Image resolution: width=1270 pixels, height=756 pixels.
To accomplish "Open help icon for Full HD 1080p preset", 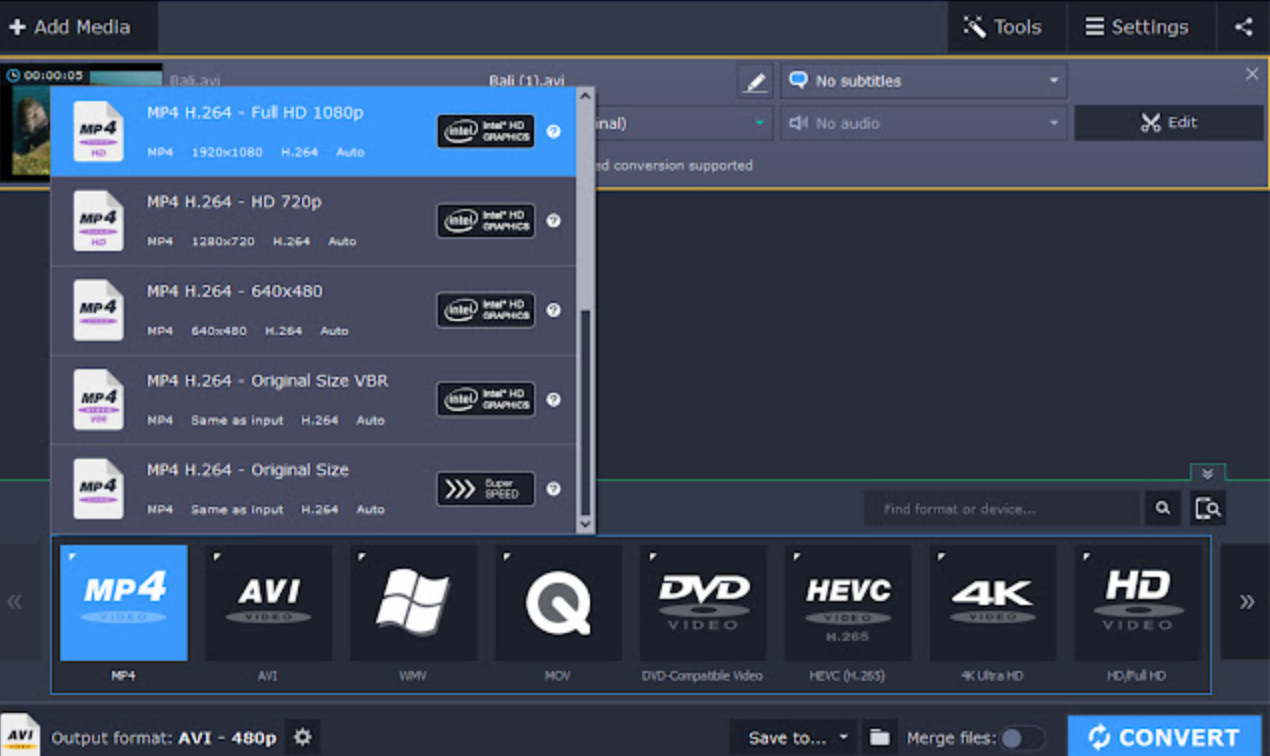I will pyautogui.click(x=554, y=131).
